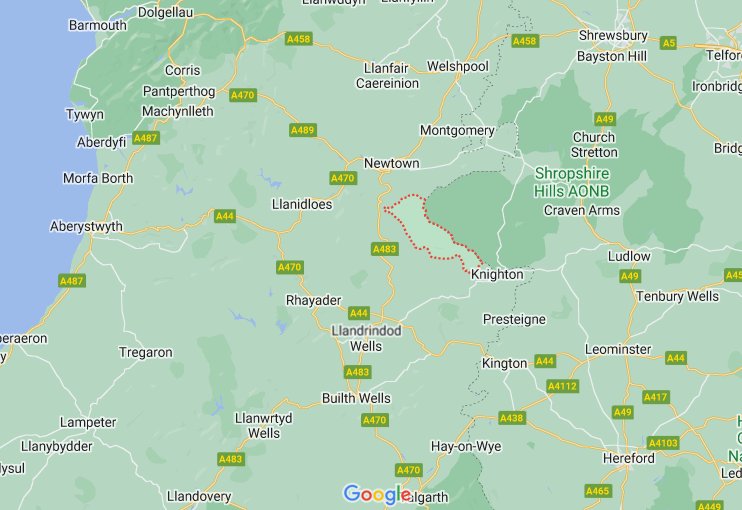This screenshot has height=510, width=742.
Task: Select the Ludlow town label
Action: (x=629, y=256)
